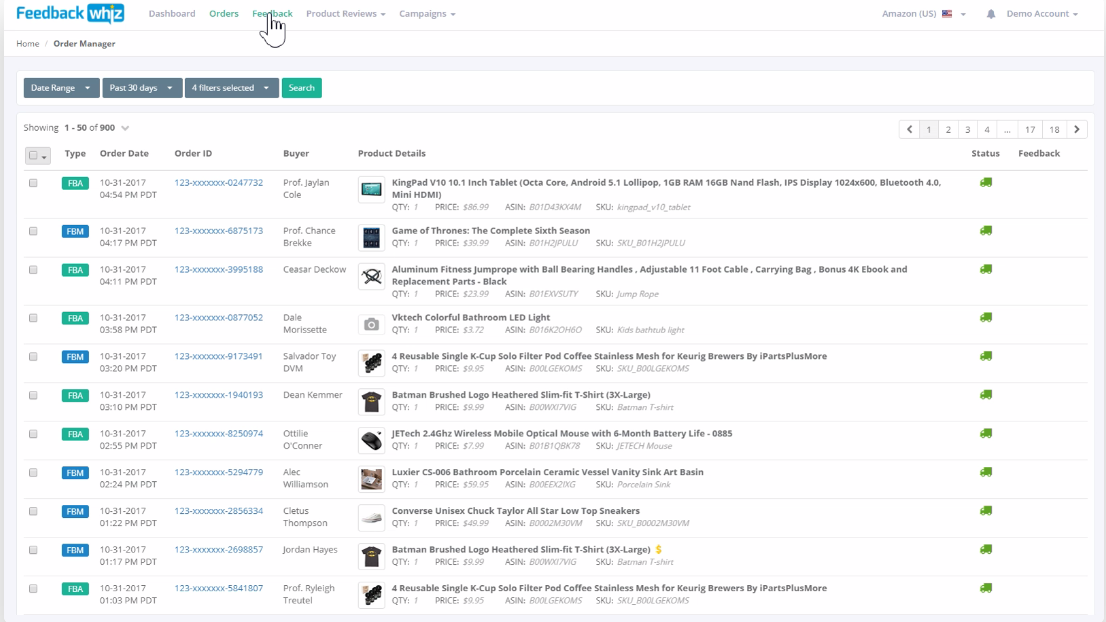Go to next page arrow
1106x622 pixels.
(1076, 129)
